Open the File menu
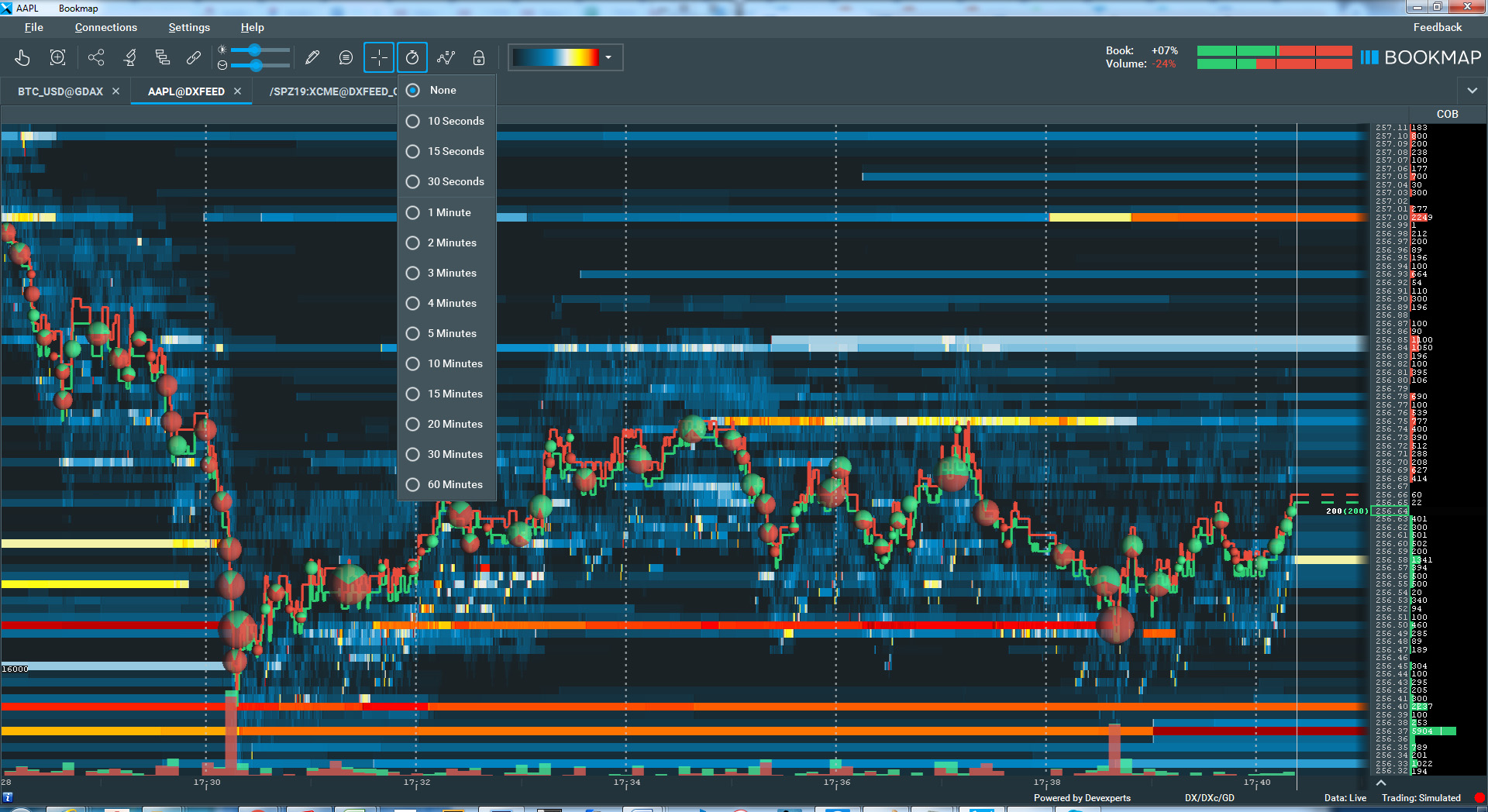Screen dimensions: 1488x812 point(34,27)
